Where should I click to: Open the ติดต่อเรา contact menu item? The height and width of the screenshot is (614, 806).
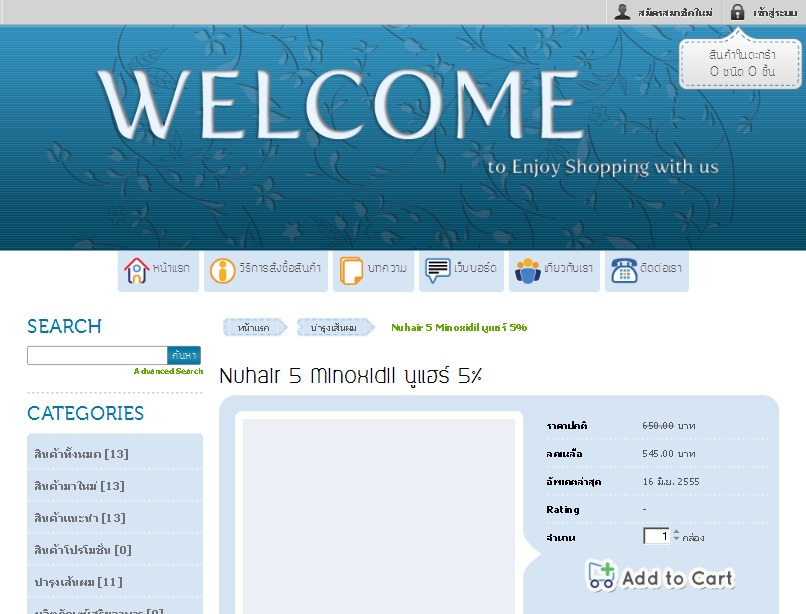click(647, 271)
